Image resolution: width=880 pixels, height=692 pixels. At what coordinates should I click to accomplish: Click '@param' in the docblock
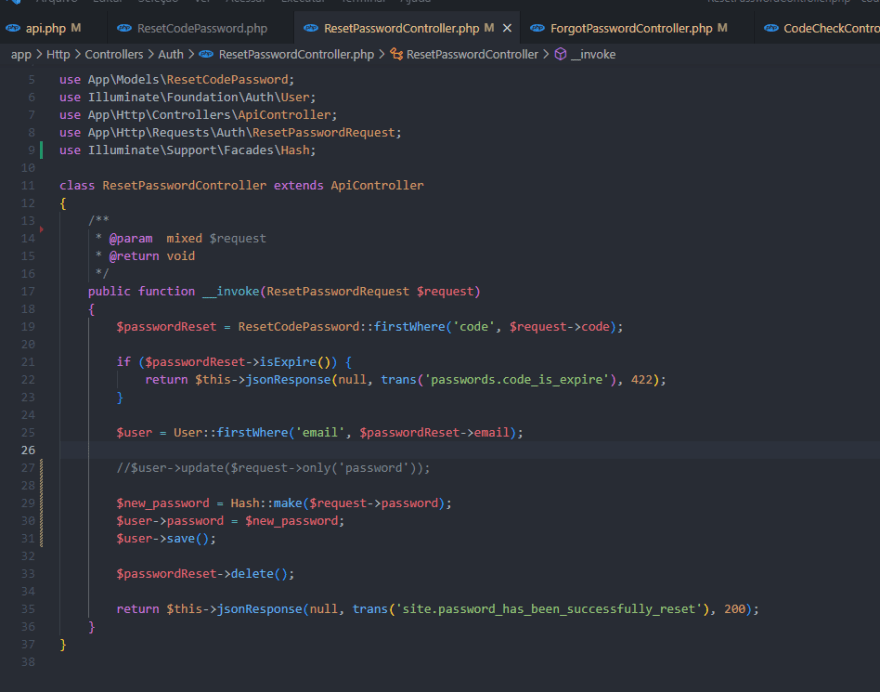[131, 239]
